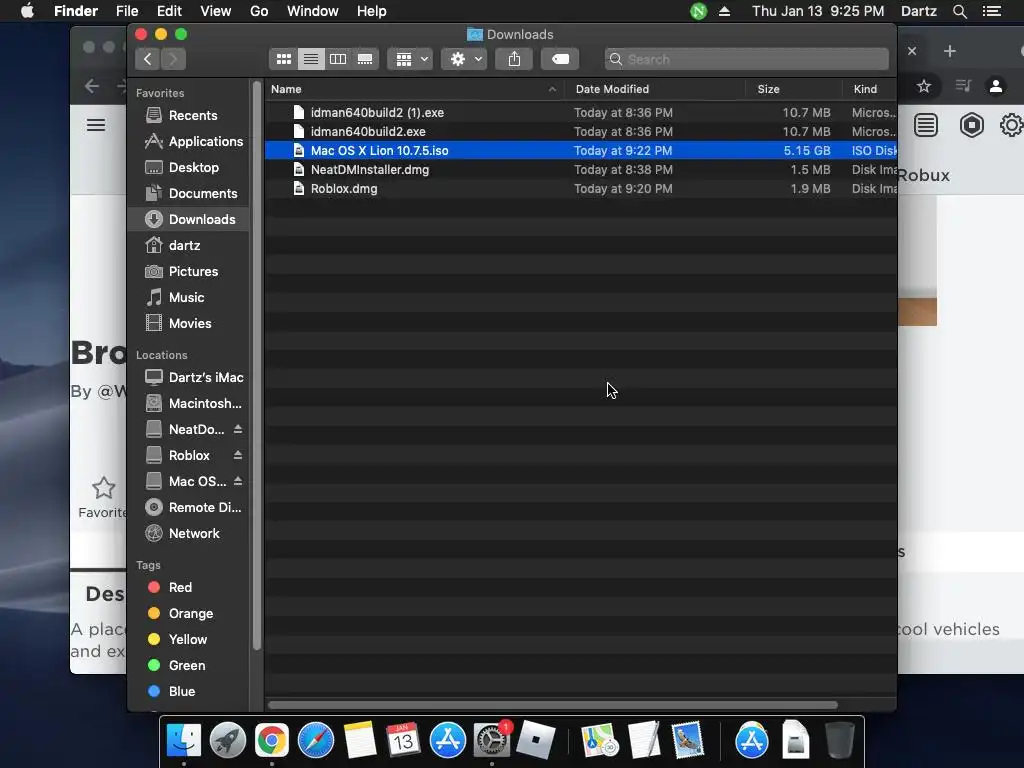Open Safari from the Dock
This screenshot has width=1024, height=768.
click(315, 741)
